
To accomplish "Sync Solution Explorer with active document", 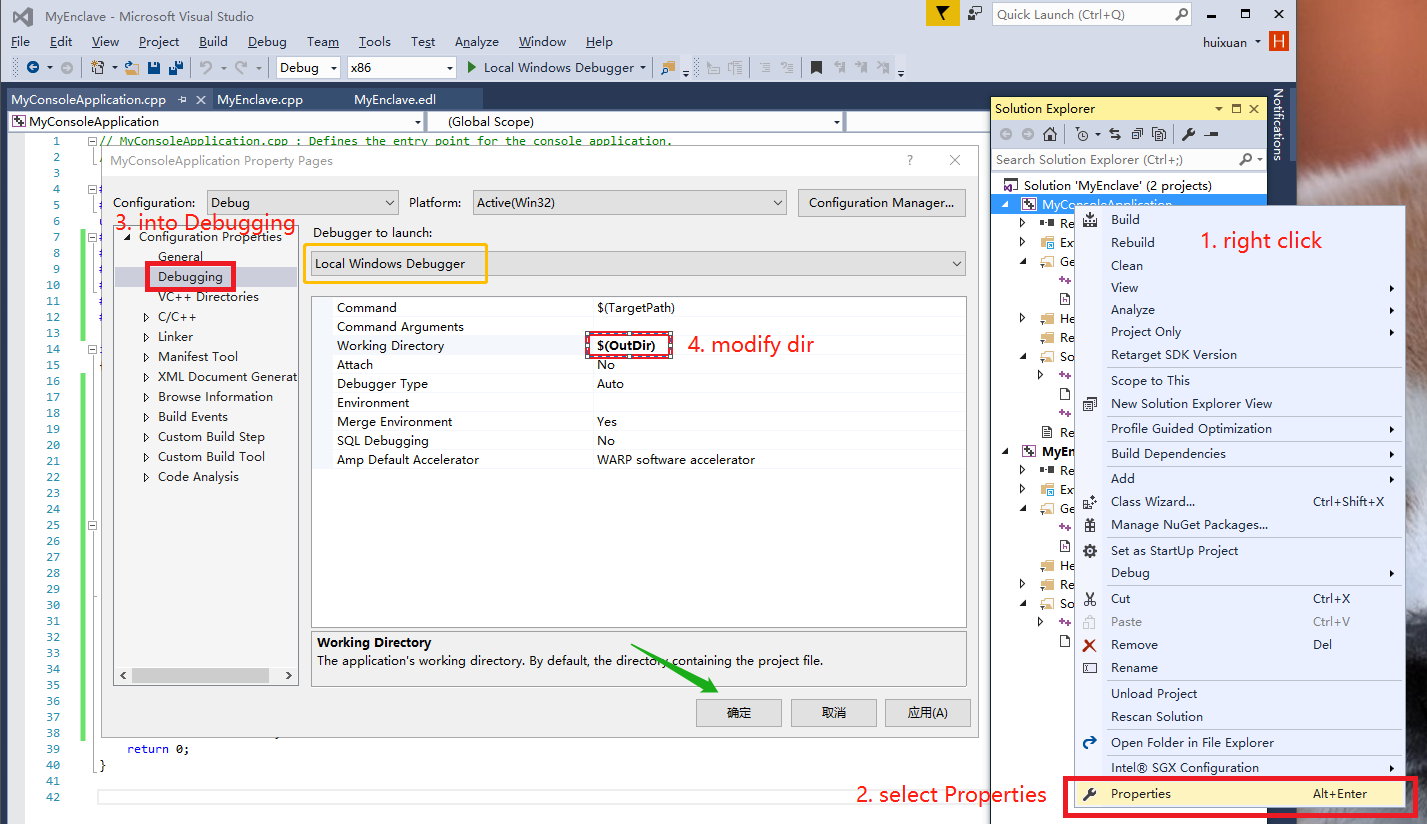I will click(x=1115, y=134).
